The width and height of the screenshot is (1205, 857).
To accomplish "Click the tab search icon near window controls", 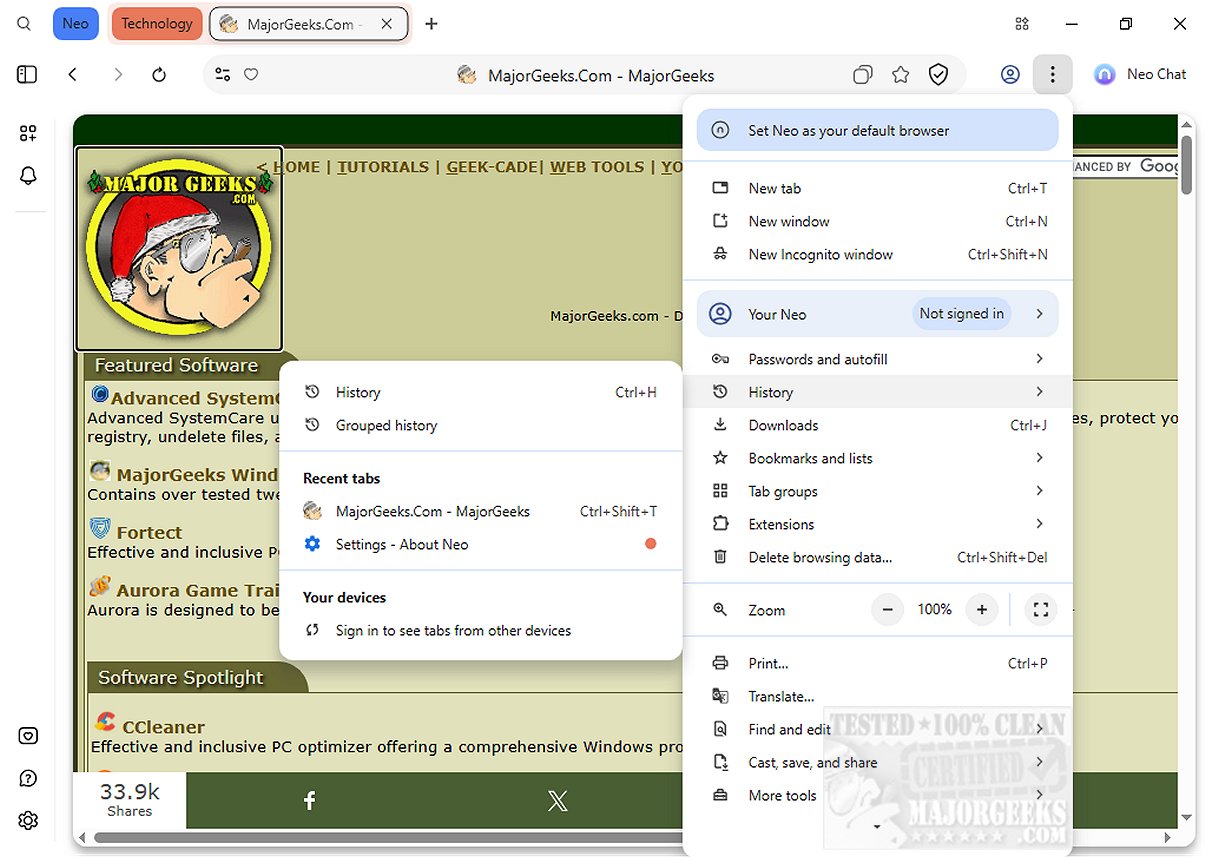I will pos(1021,23).
